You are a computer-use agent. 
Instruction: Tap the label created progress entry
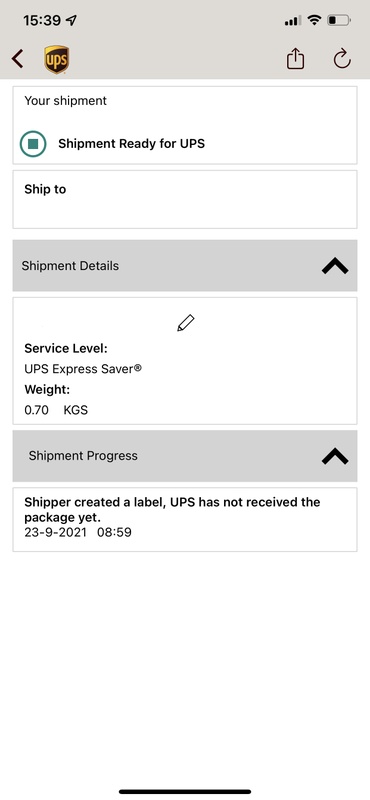pos(185,519)
